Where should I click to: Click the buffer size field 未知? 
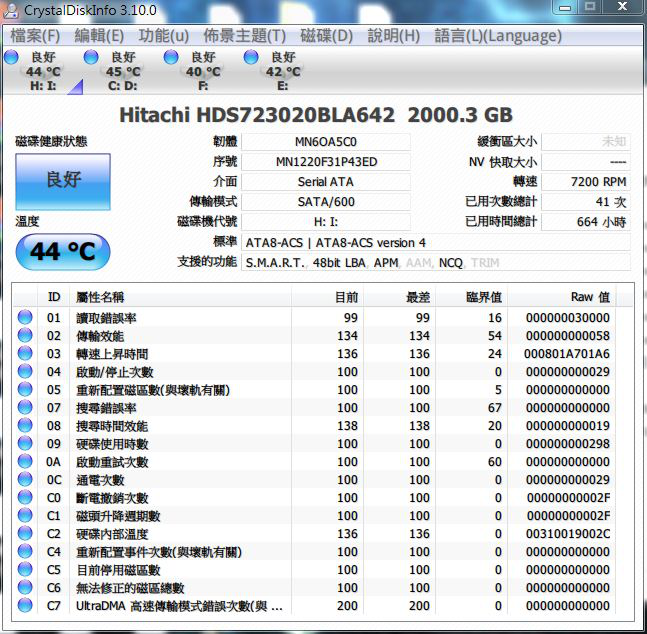coord(586,142)
